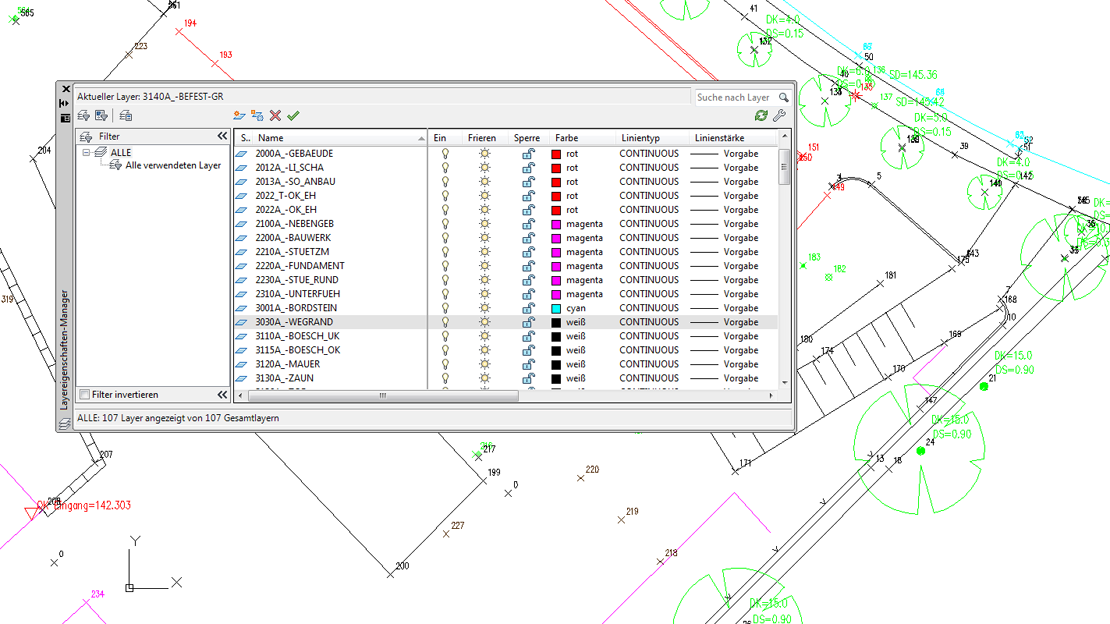1110x624 pixels.
Task: Create a new layer with toolbar icon
Action: pos(239,115)
